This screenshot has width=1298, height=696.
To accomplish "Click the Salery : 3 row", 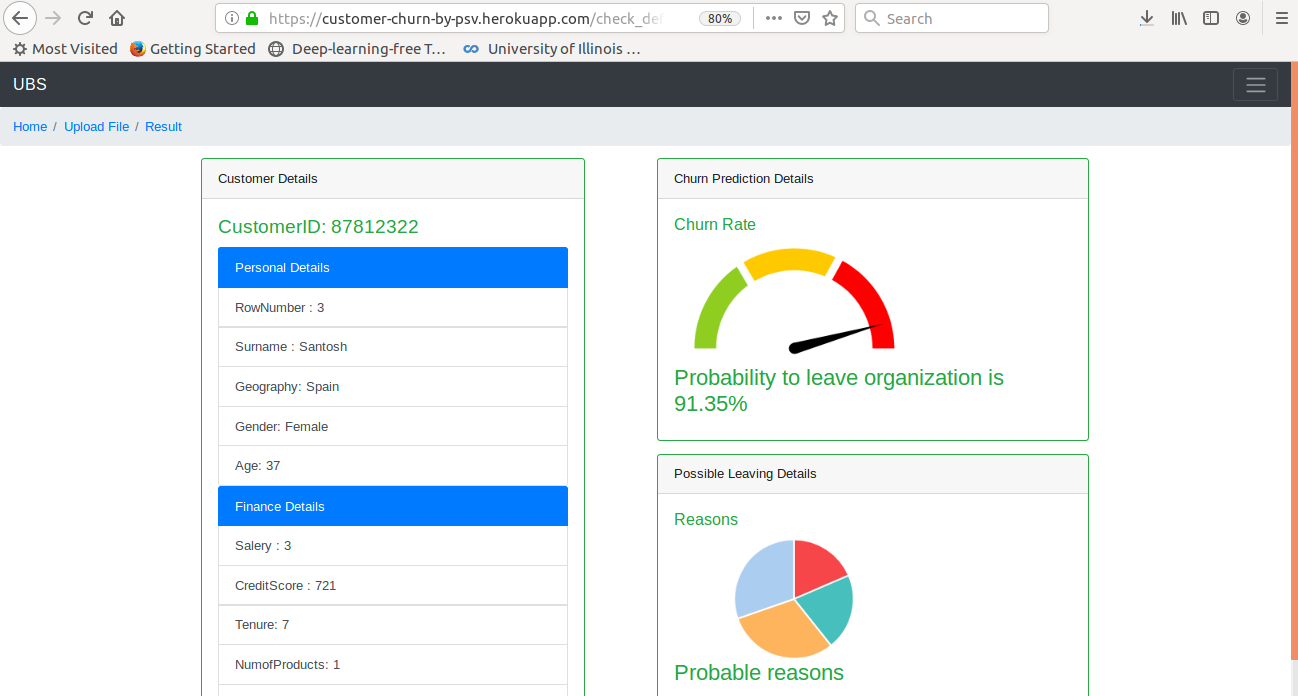I will point(393,546).
